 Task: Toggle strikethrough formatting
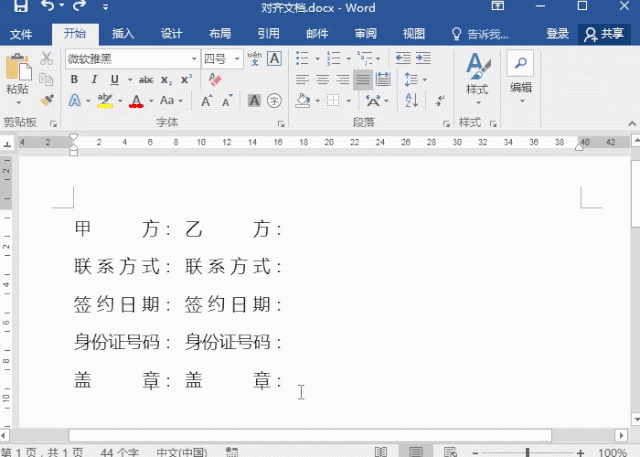click(146, 80)
